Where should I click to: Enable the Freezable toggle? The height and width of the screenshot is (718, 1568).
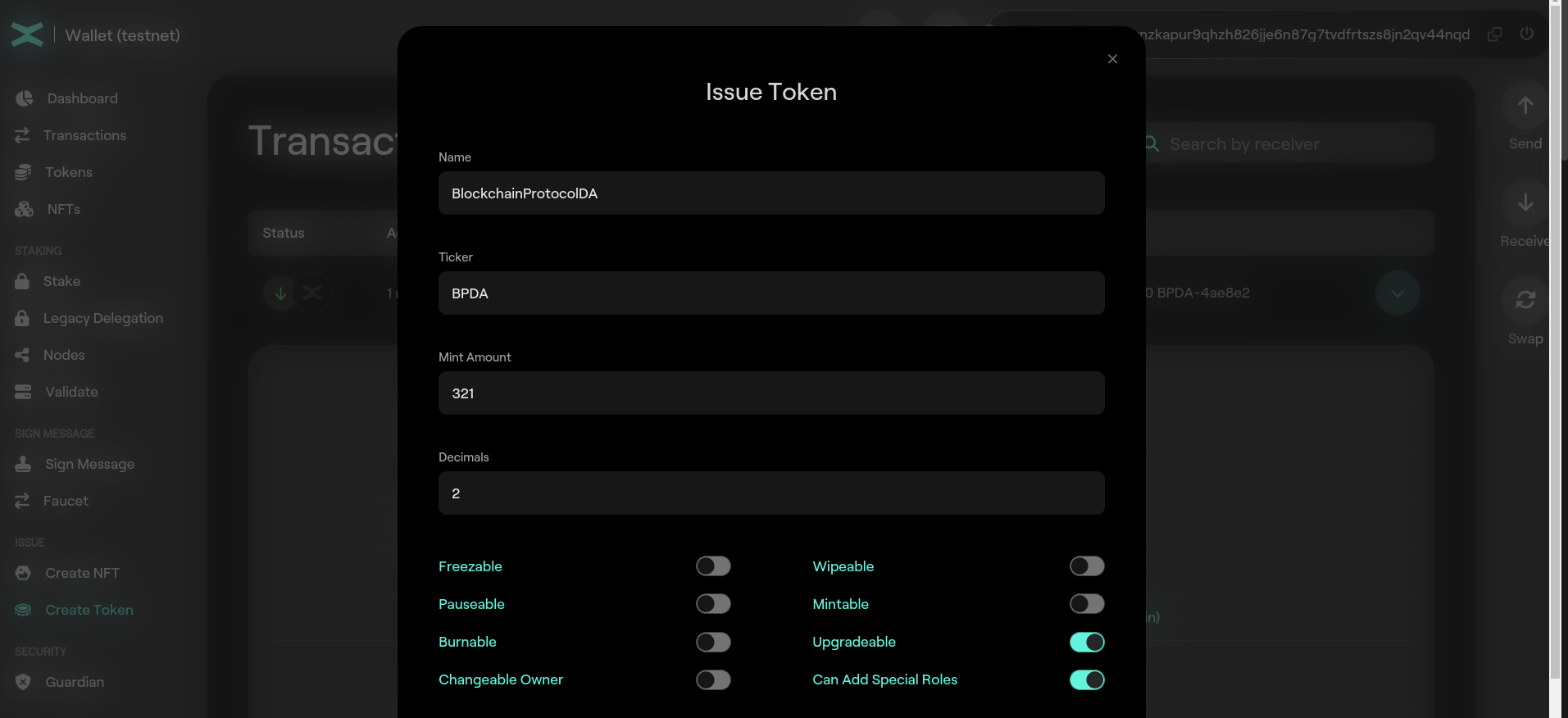713,566
